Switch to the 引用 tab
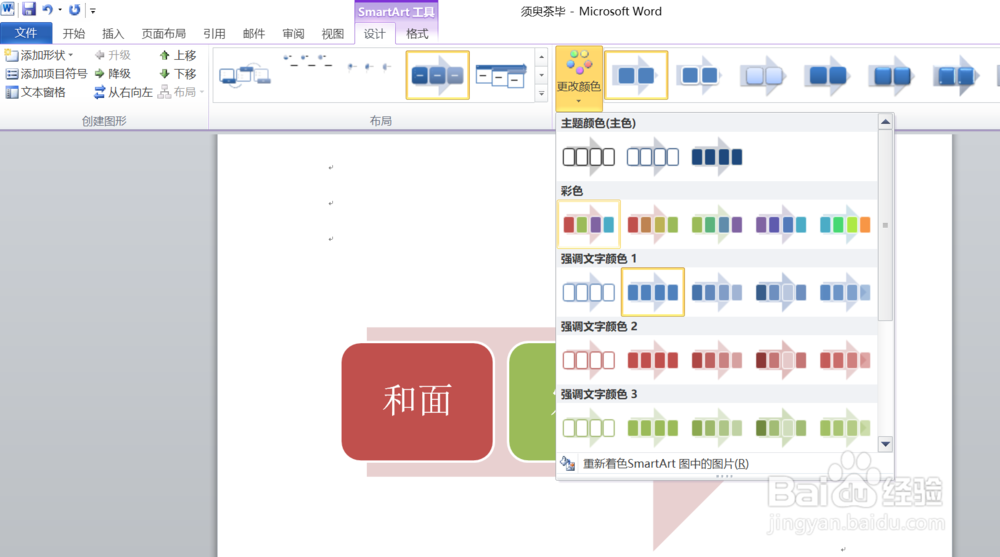Viewport: 1000px width, 557px height. pyautogui.click(x=214, y=34)
